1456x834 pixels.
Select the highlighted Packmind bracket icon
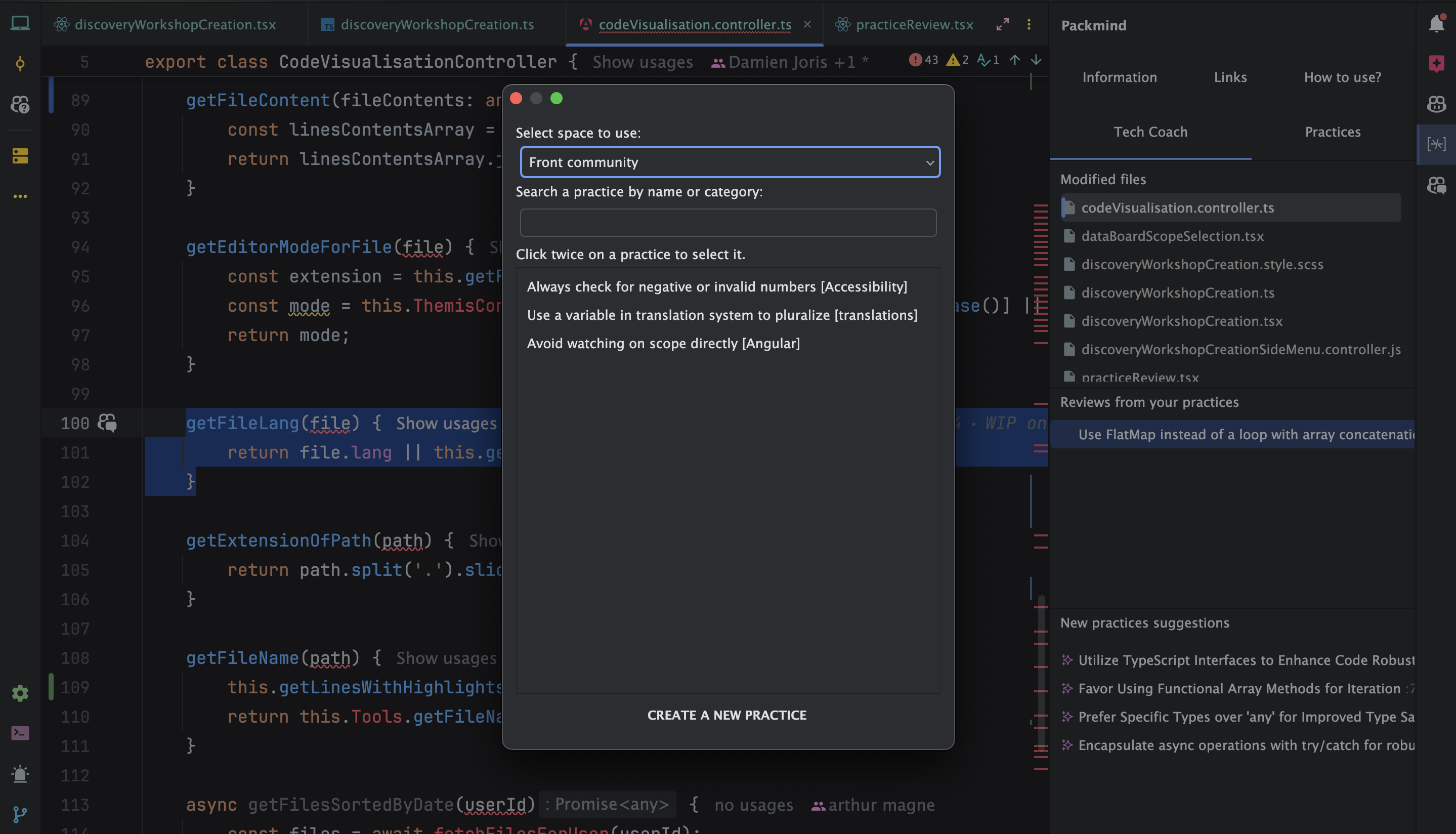(x=1437, y=144)
